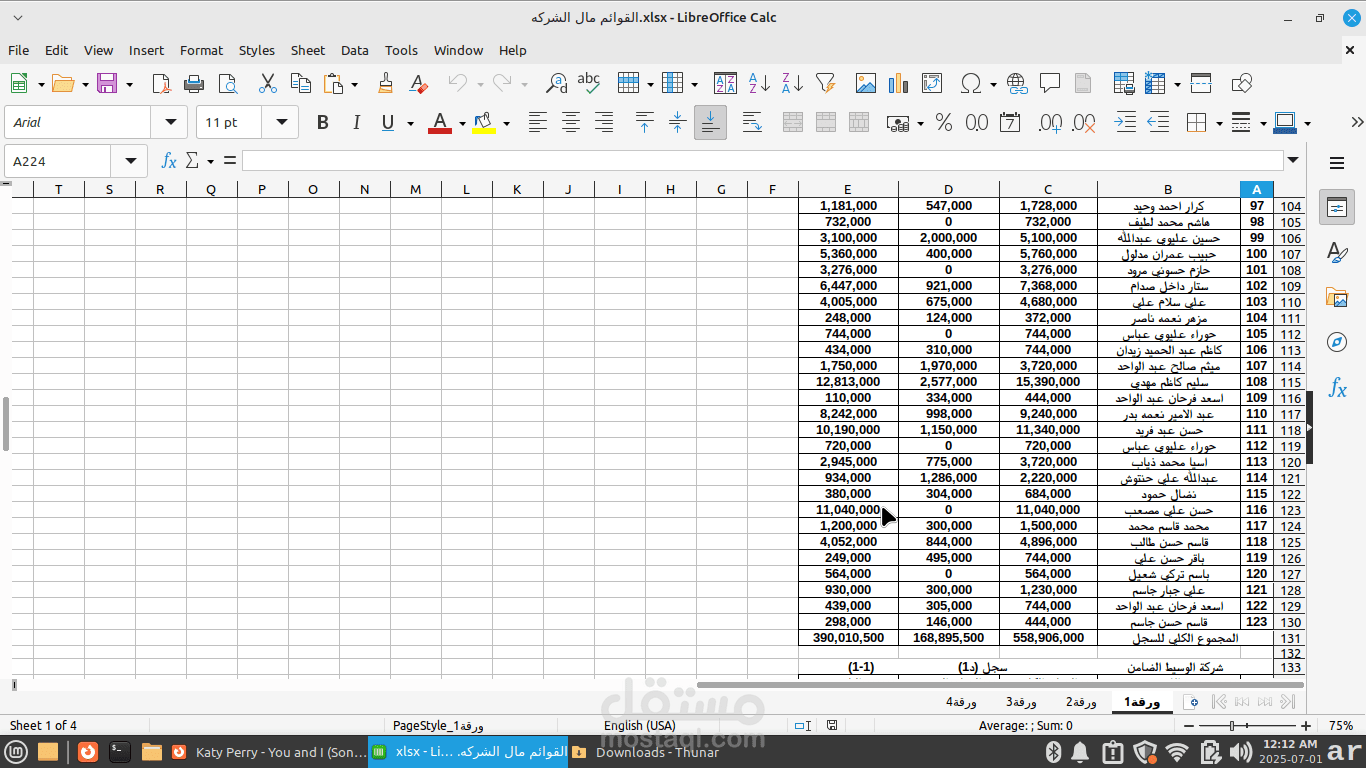Viewport: 1366px width, 768px height.
Task: Click the status bar zoom slider
Action: tap(1247, 726)
